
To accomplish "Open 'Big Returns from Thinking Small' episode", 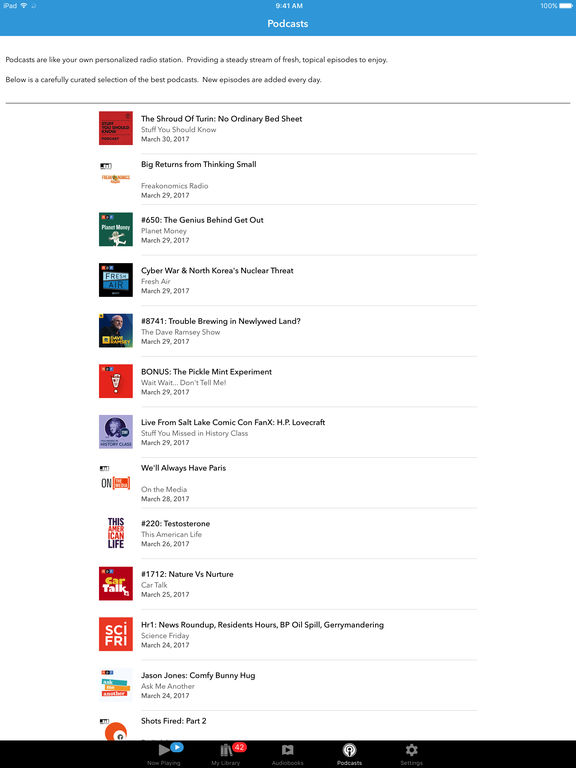I will coord(198,164).
